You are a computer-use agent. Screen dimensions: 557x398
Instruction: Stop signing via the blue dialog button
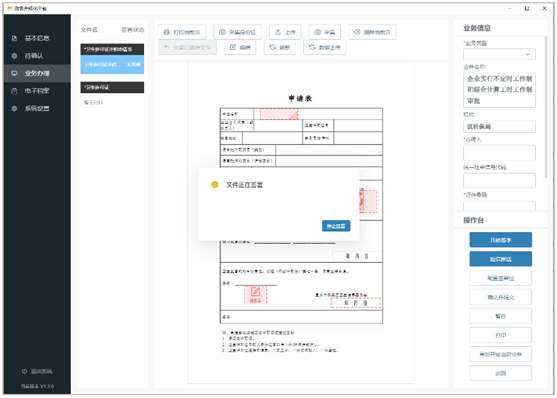[336, 226]
